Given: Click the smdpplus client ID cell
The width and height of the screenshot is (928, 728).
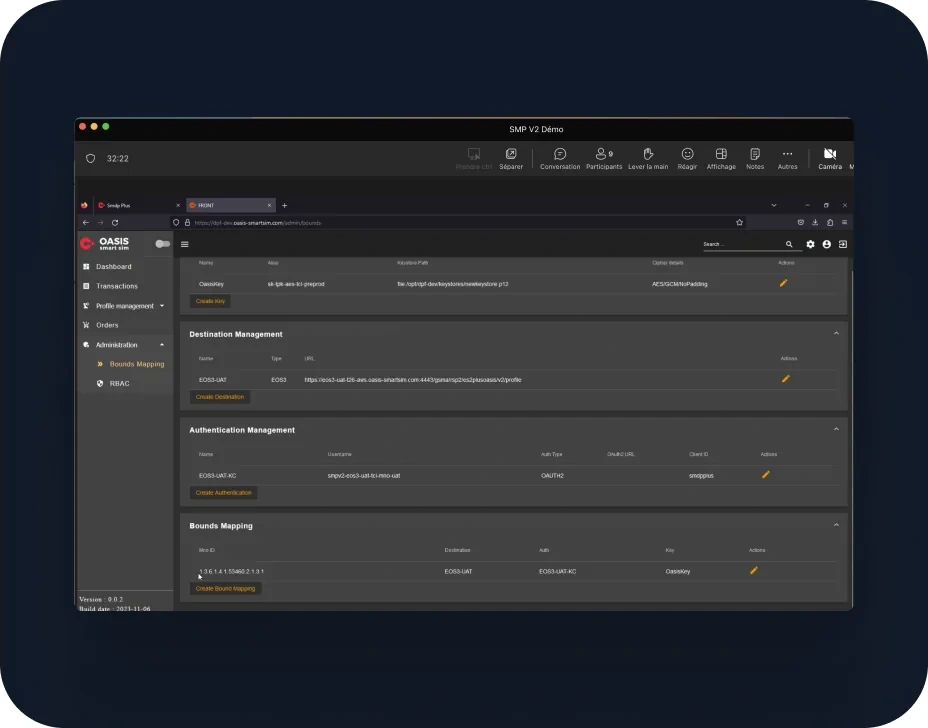Looking at the screenshot, I should (x=701, y=476).
